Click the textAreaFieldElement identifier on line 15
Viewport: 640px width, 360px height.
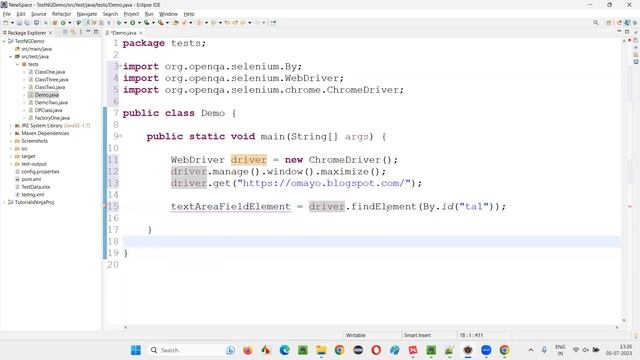coord(231,207)
